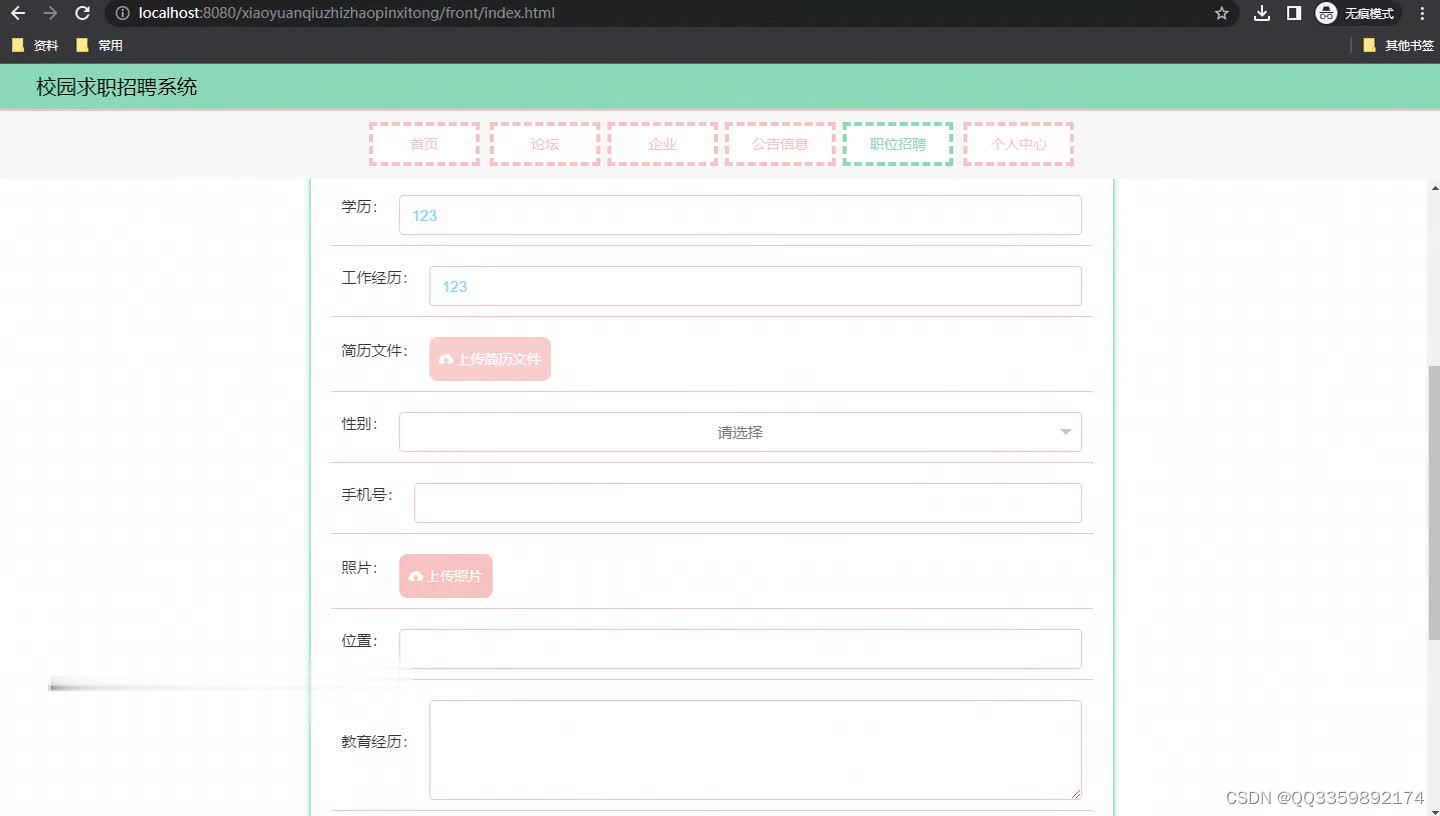Viewport: 1440px width, 816px height.
Task: Click the 教育经历 text area
Action: [x=755, y=750]
